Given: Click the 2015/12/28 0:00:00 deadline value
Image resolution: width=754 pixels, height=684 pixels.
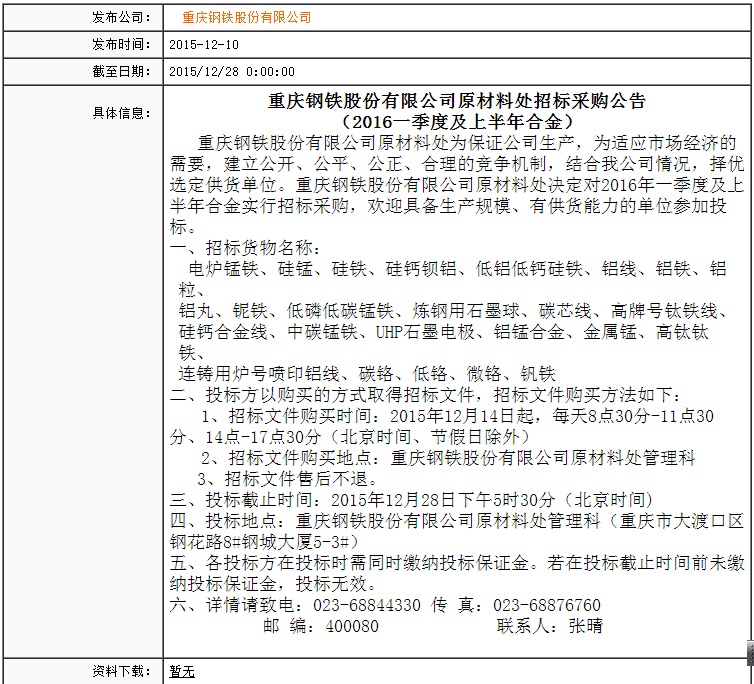Looking at the screenshot, I should pos(232,72).
